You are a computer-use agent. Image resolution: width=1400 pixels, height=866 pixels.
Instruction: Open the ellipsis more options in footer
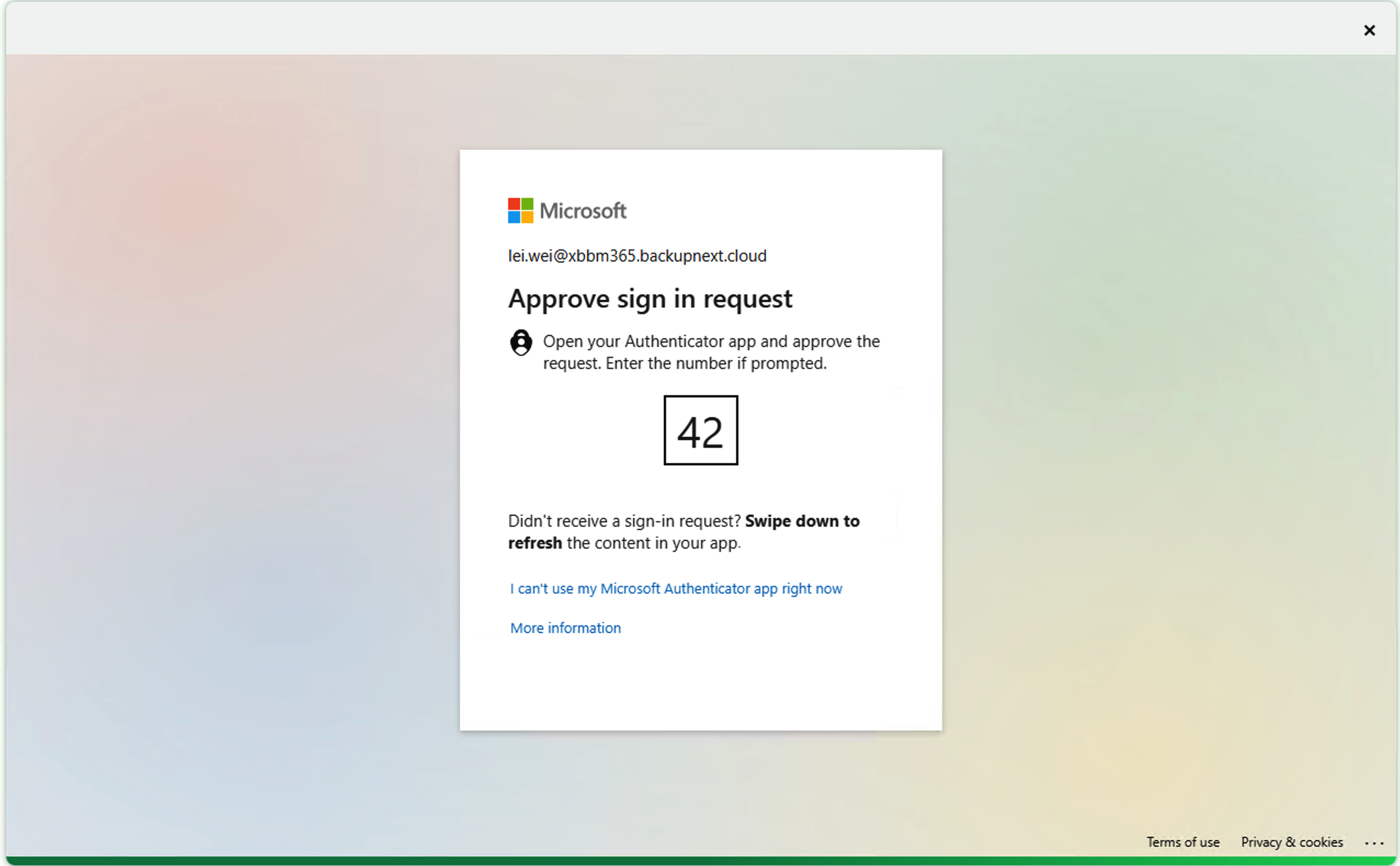point(1374,843)
